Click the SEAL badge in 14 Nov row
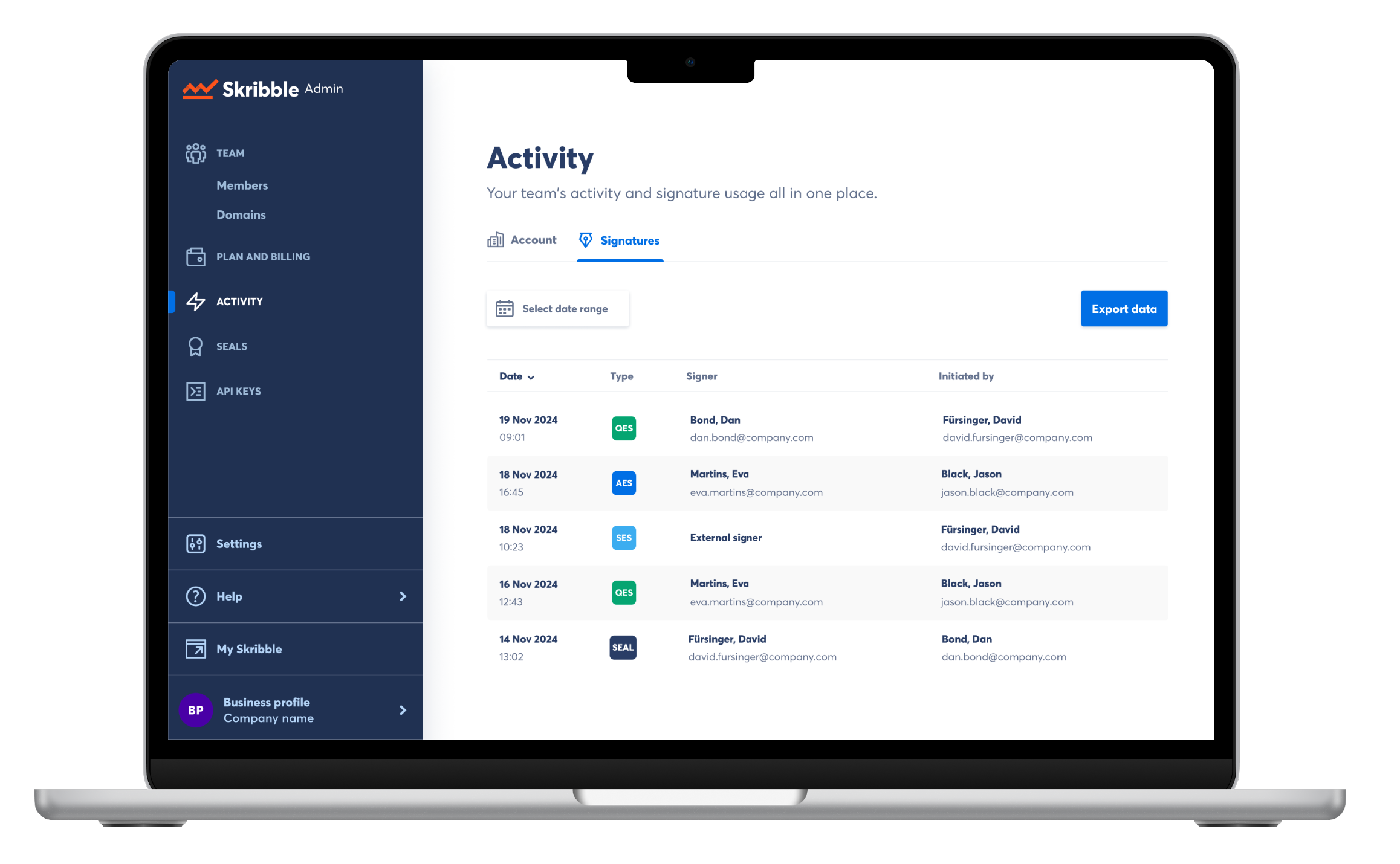Viewport: 1400px width, 864px height. coord(623,648)
